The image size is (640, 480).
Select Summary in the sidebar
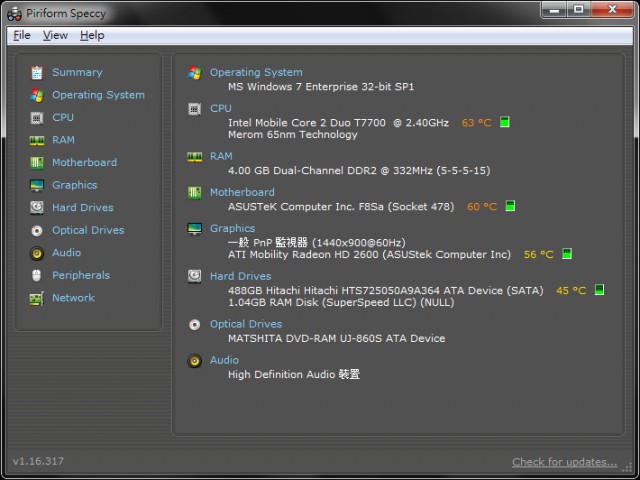click(x=77, y=73)
